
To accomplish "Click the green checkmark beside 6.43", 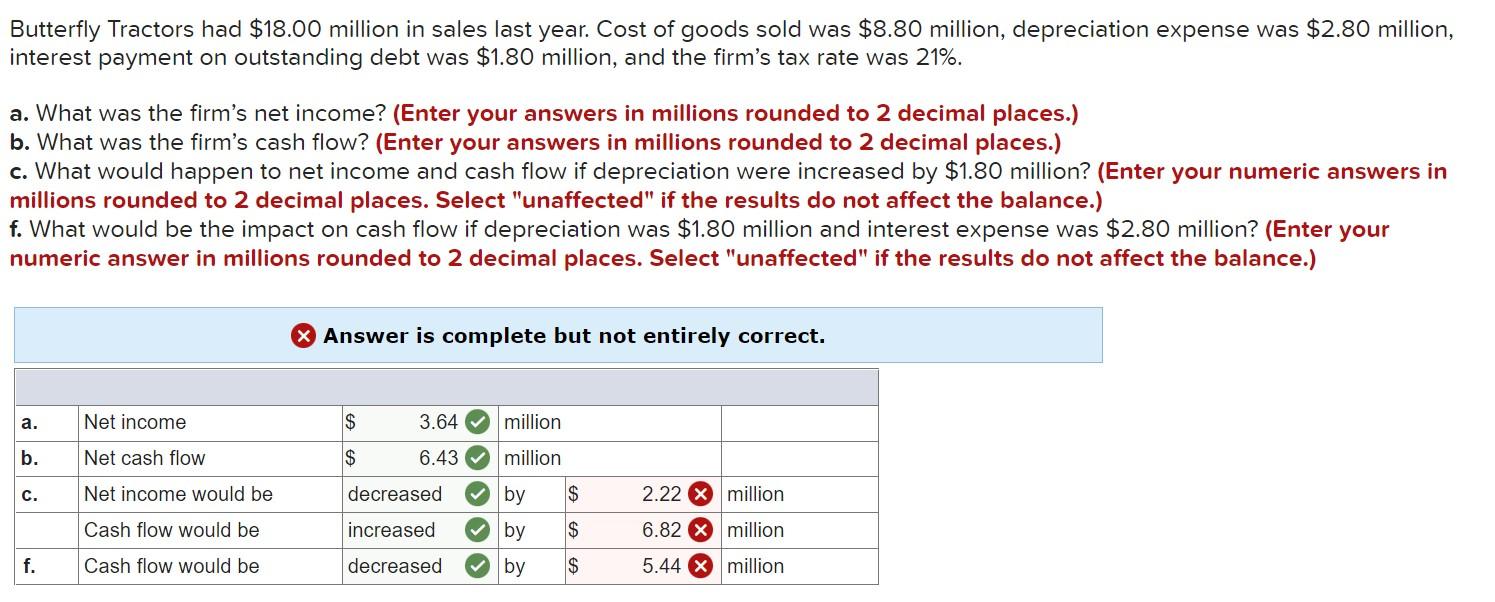I will (475, 458).
